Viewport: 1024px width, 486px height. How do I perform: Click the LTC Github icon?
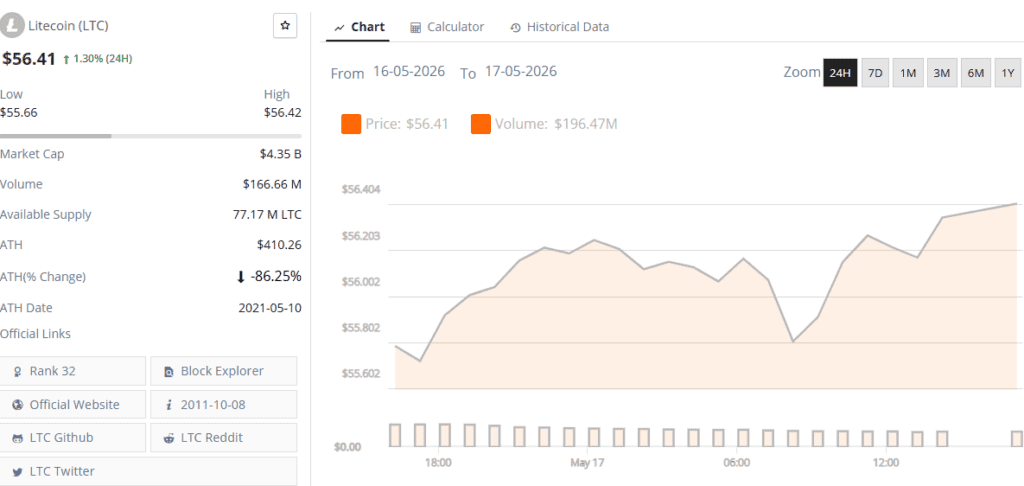click(x=18, y=438)
